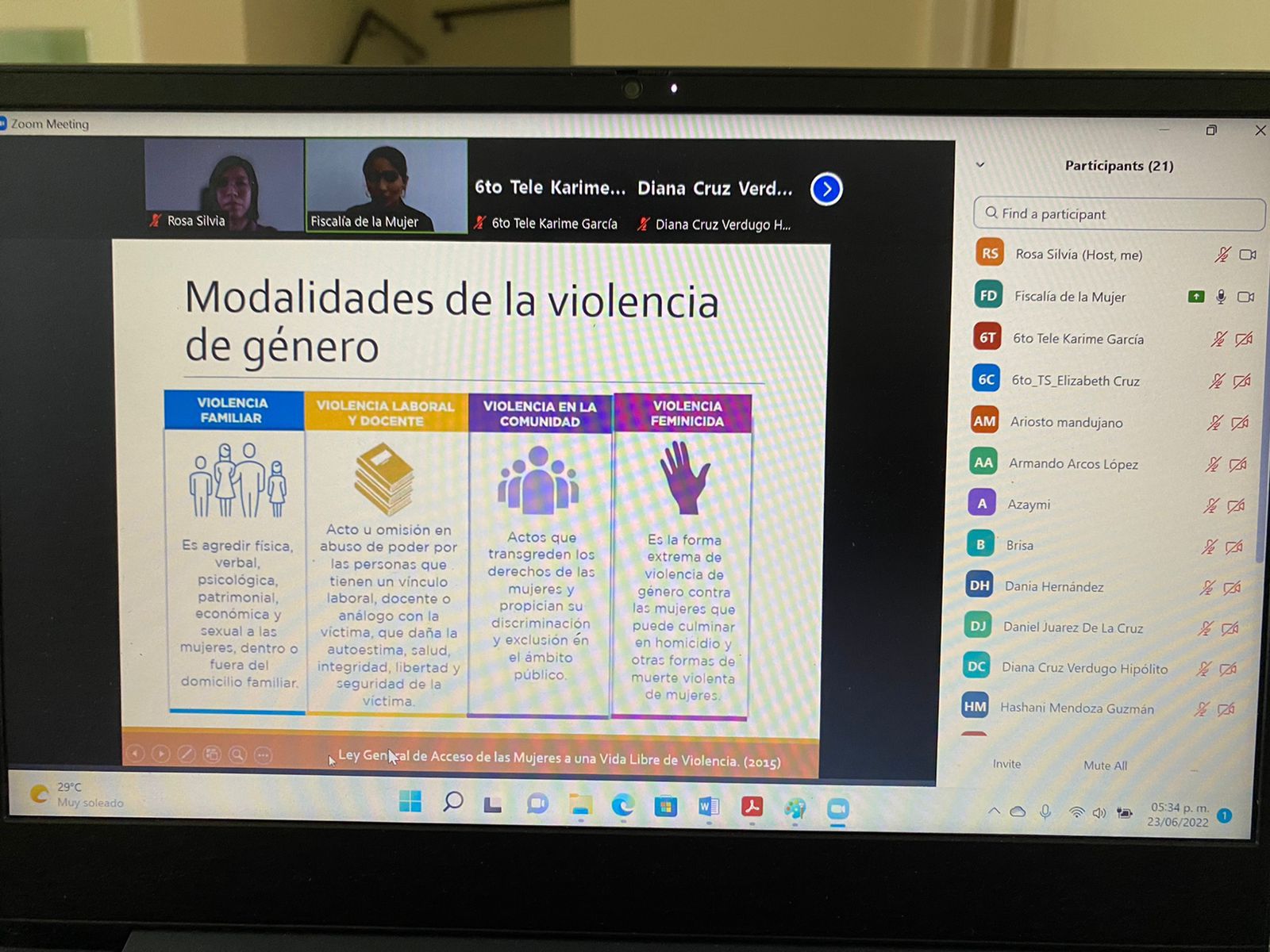Open volume control in system tray

coord(1099,813)
